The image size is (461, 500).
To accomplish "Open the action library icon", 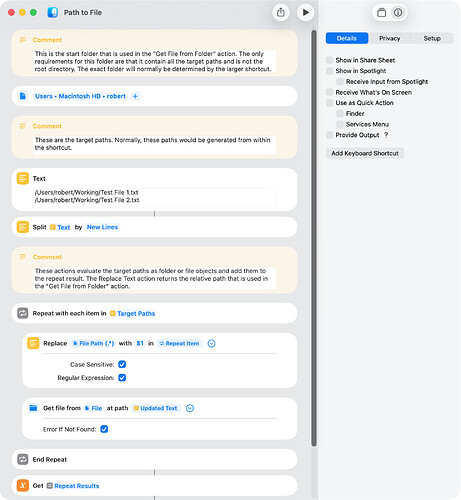I will pos(381,13).
